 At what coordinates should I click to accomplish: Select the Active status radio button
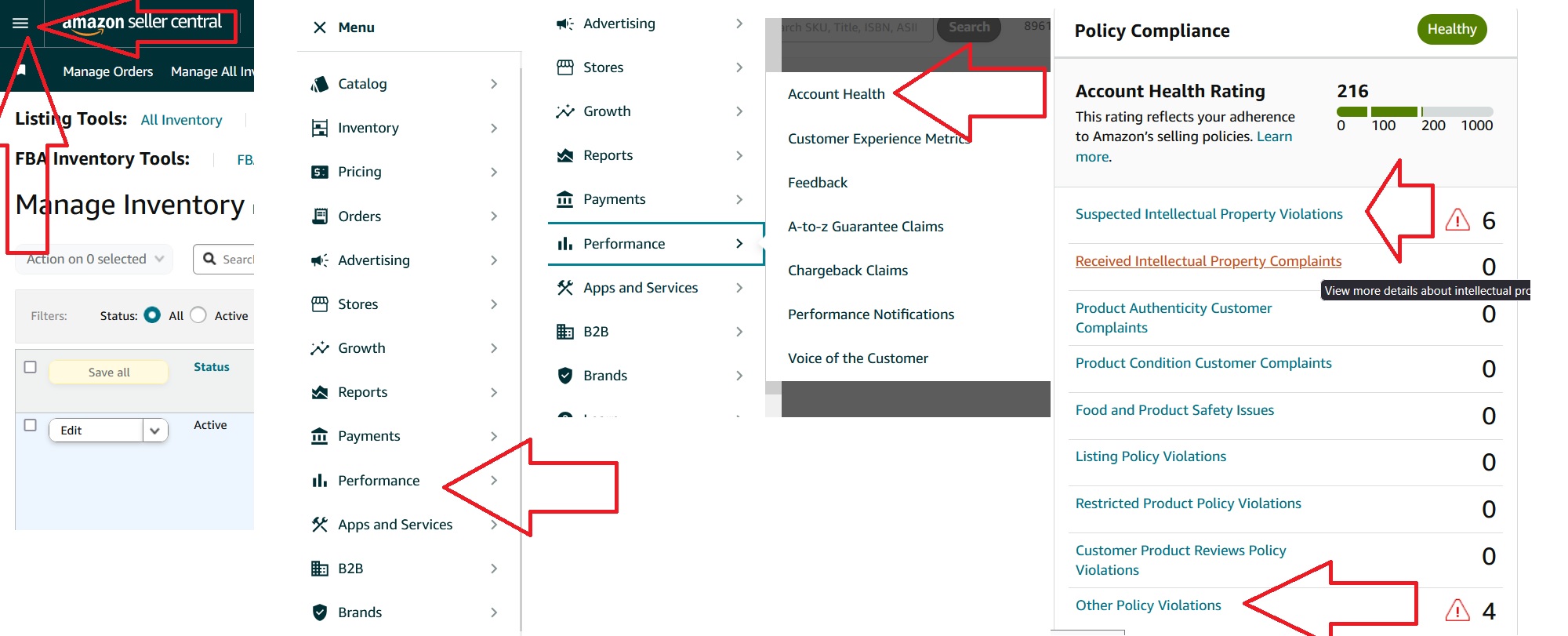click(198, 315)
